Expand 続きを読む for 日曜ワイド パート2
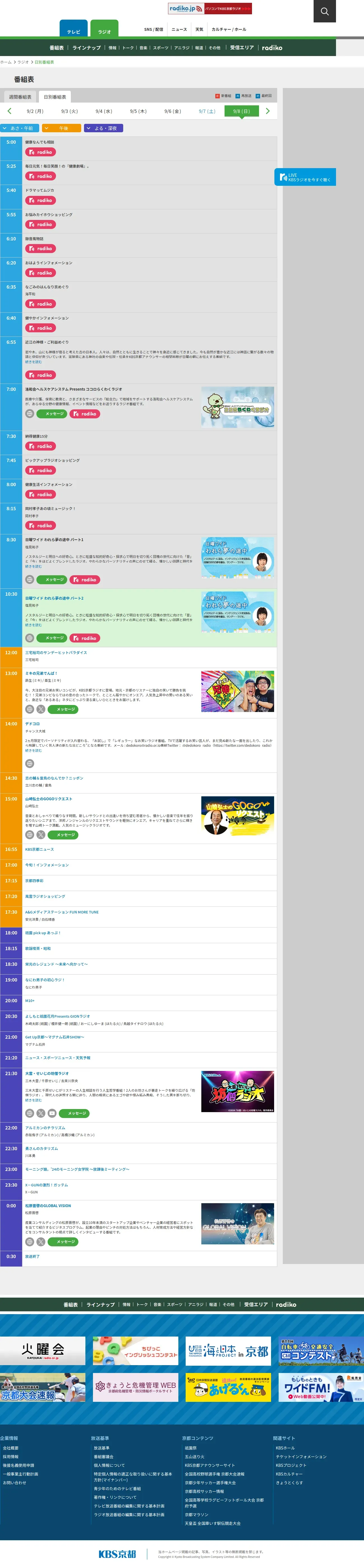364x1568 pixels. [x=34, y=625]
